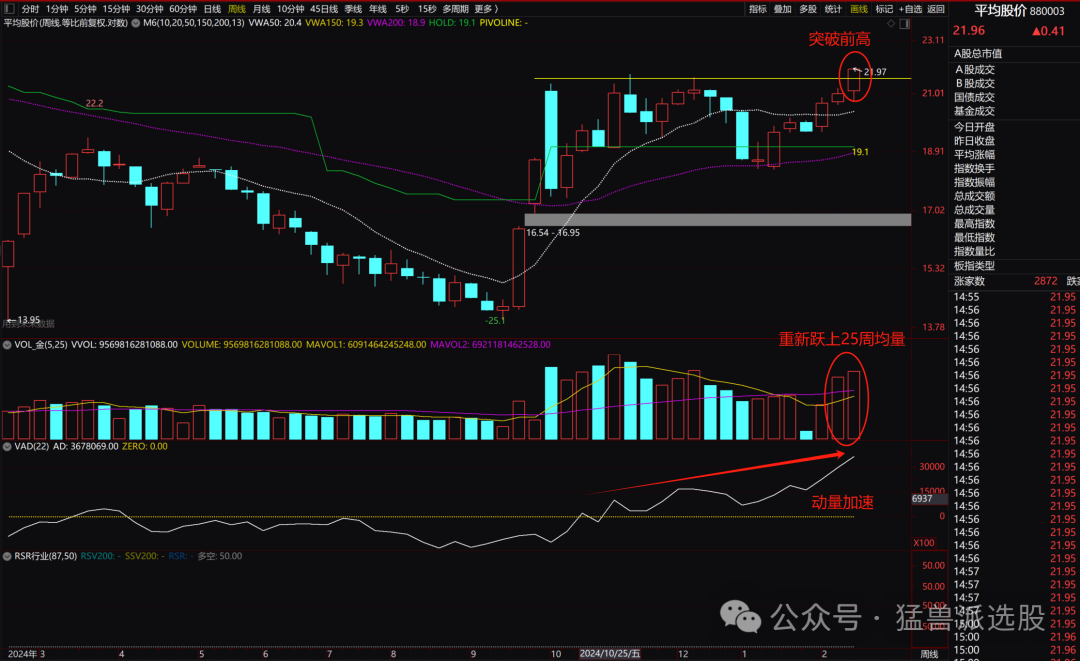Switch to 10分钟 timeframe
The image size is (1080, 661).
click(x=291, y=9)
